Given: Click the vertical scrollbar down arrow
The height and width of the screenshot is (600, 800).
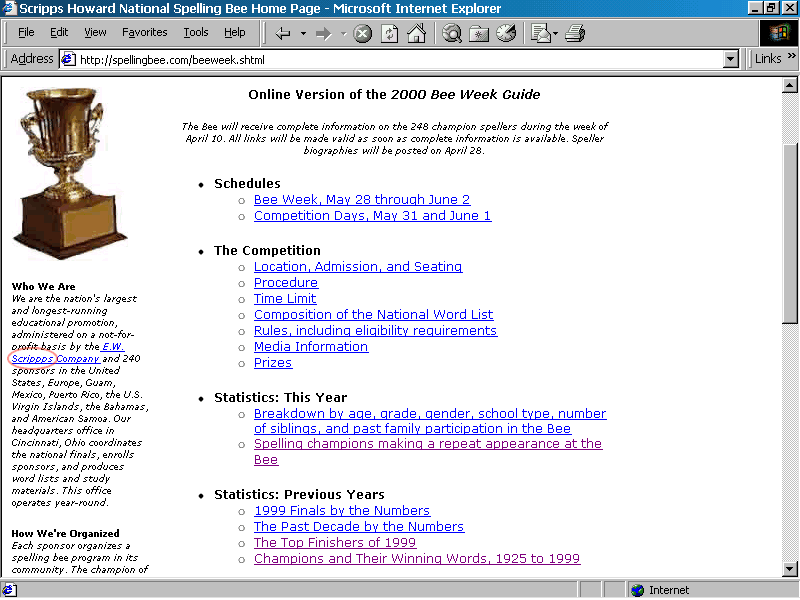Looking at the screenshot, I should click(x=790, y=568).
